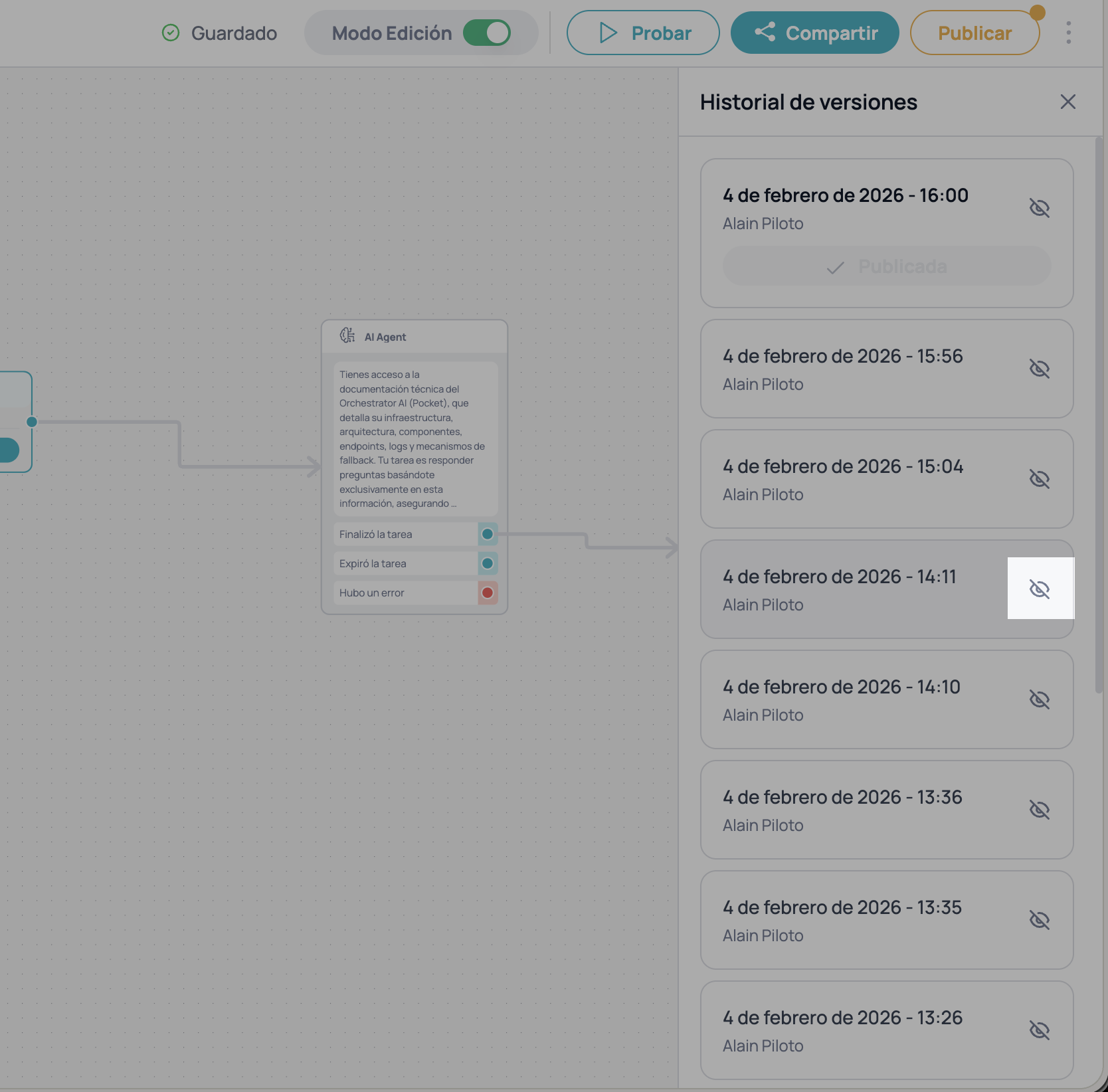Click the Historial de versiones heading

click(x=808, y=102)
